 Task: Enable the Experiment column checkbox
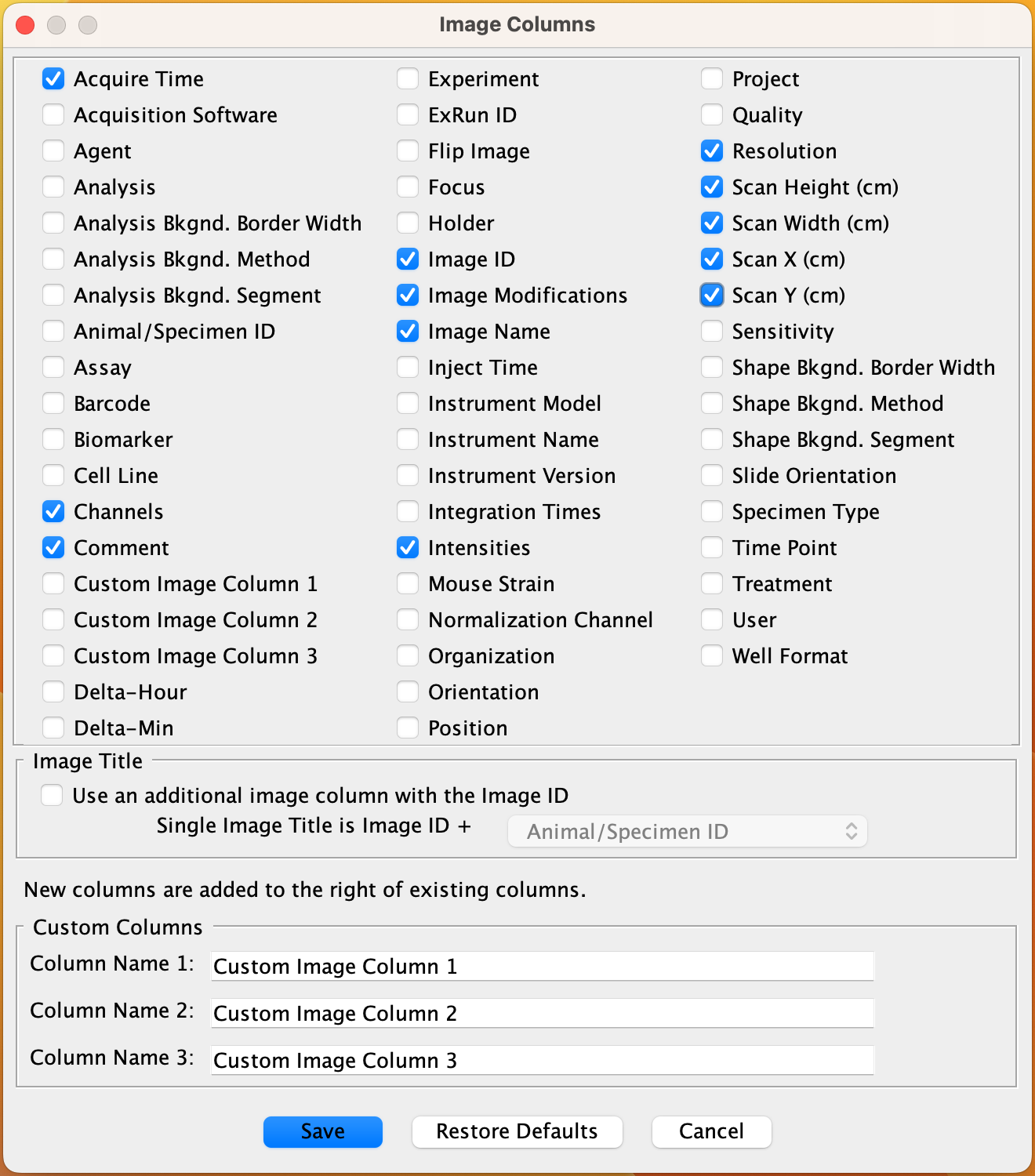[x=408, y=79]
